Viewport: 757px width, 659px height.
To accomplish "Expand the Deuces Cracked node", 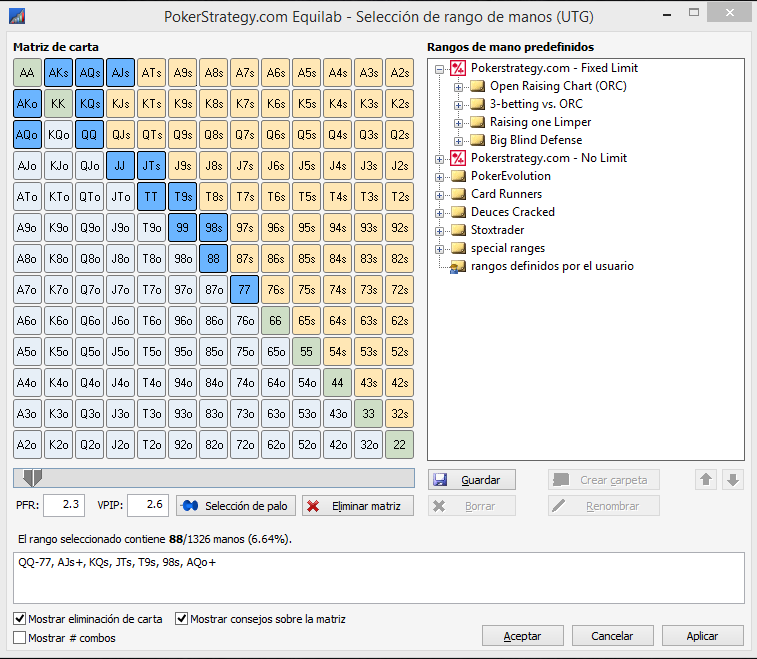I will [x=439, y=213].
